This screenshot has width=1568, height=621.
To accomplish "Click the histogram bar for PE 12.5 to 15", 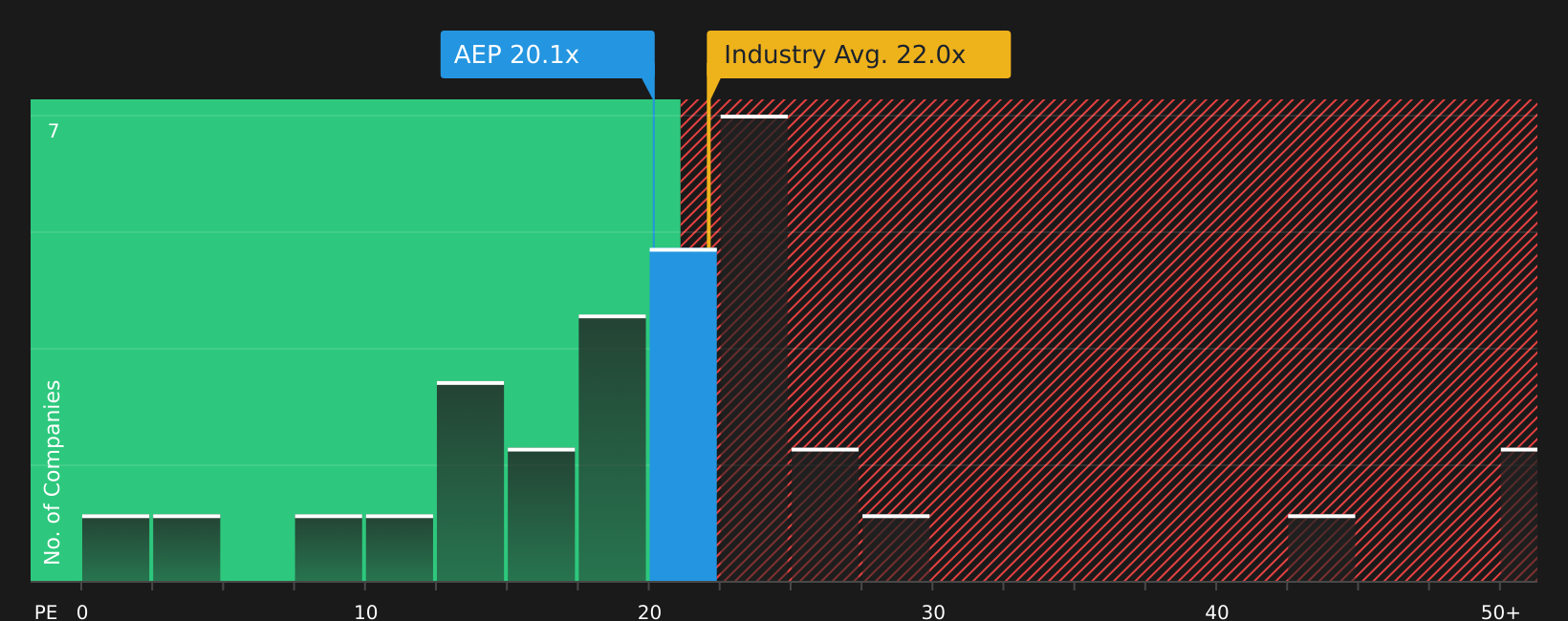I will tap(470, 482).
